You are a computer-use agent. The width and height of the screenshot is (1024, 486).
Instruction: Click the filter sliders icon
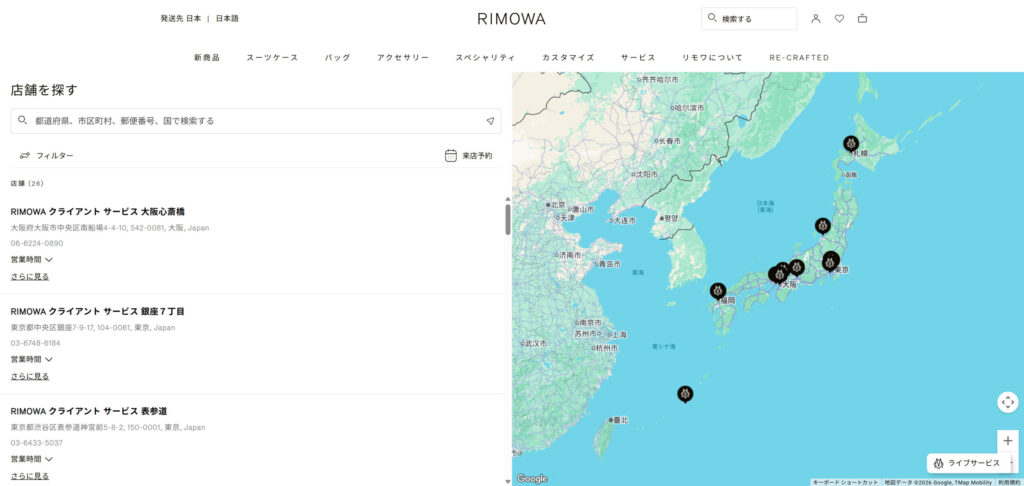coord(25,155)
